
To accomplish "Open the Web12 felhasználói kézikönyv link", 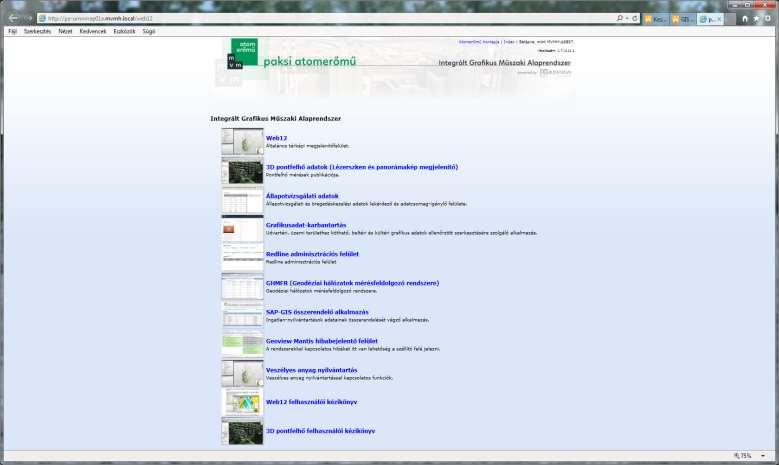I will pos(312,402).
